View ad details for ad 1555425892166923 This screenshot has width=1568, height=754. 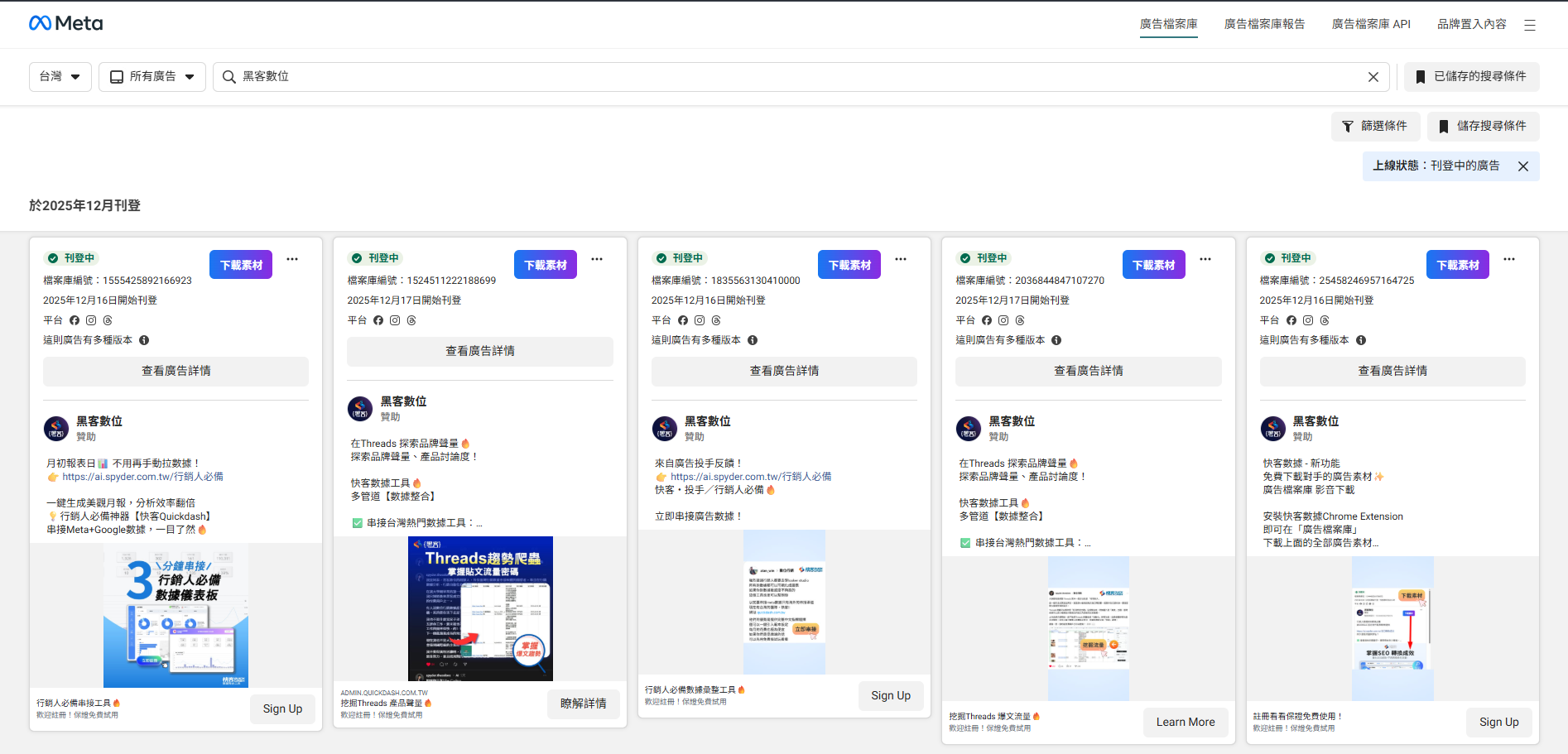tap(176, 372)
